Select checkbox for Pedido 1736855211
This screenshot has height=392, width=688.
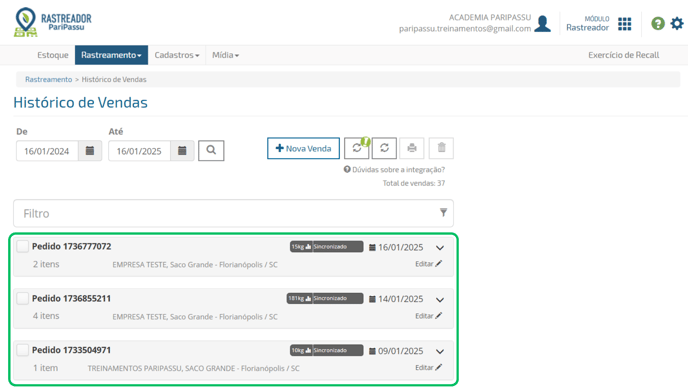click(x=22, y=298)
